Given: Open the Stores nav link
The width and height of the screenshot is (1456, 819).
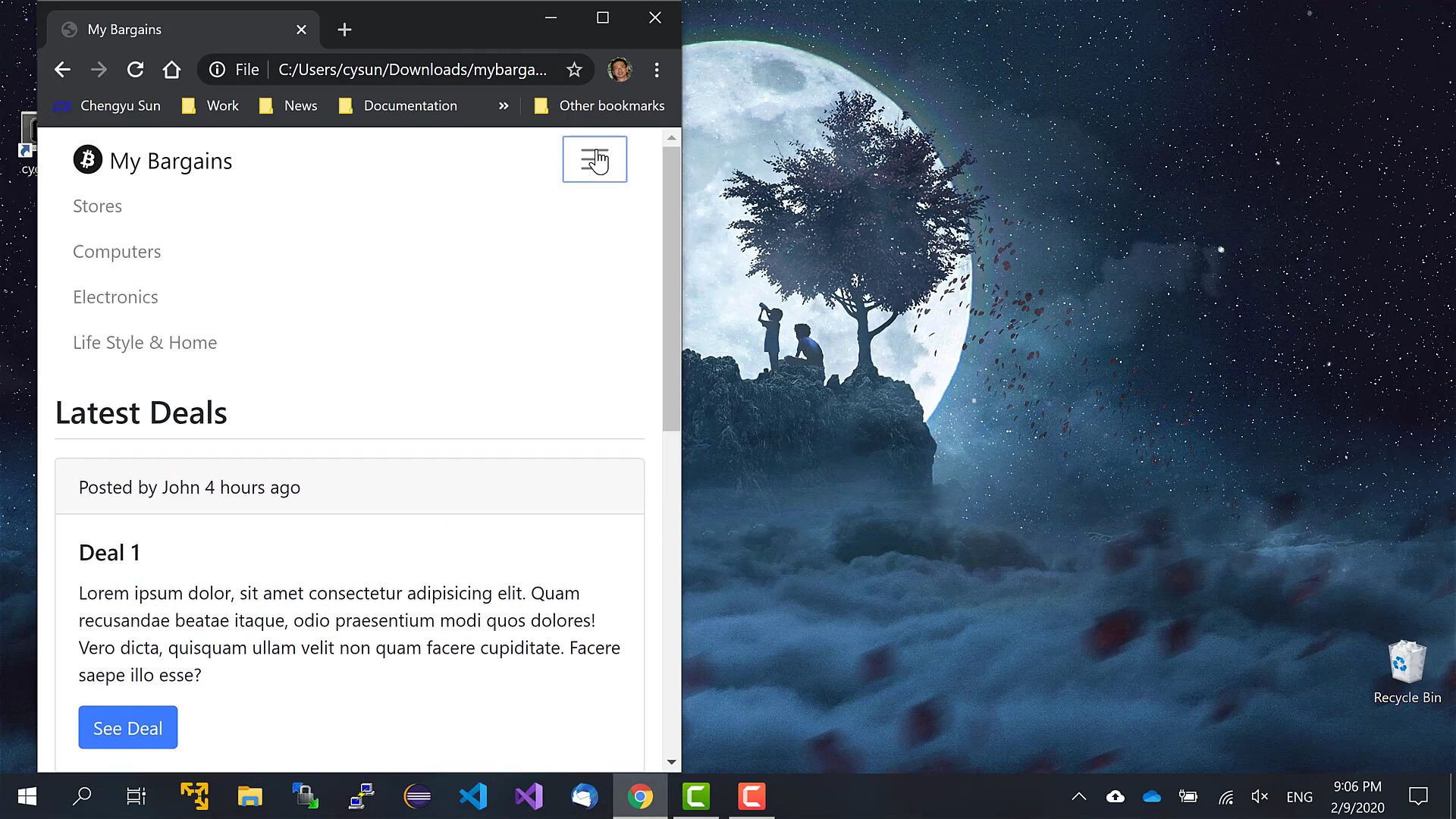Looking at the screenshot, I should tap(97, 206).
